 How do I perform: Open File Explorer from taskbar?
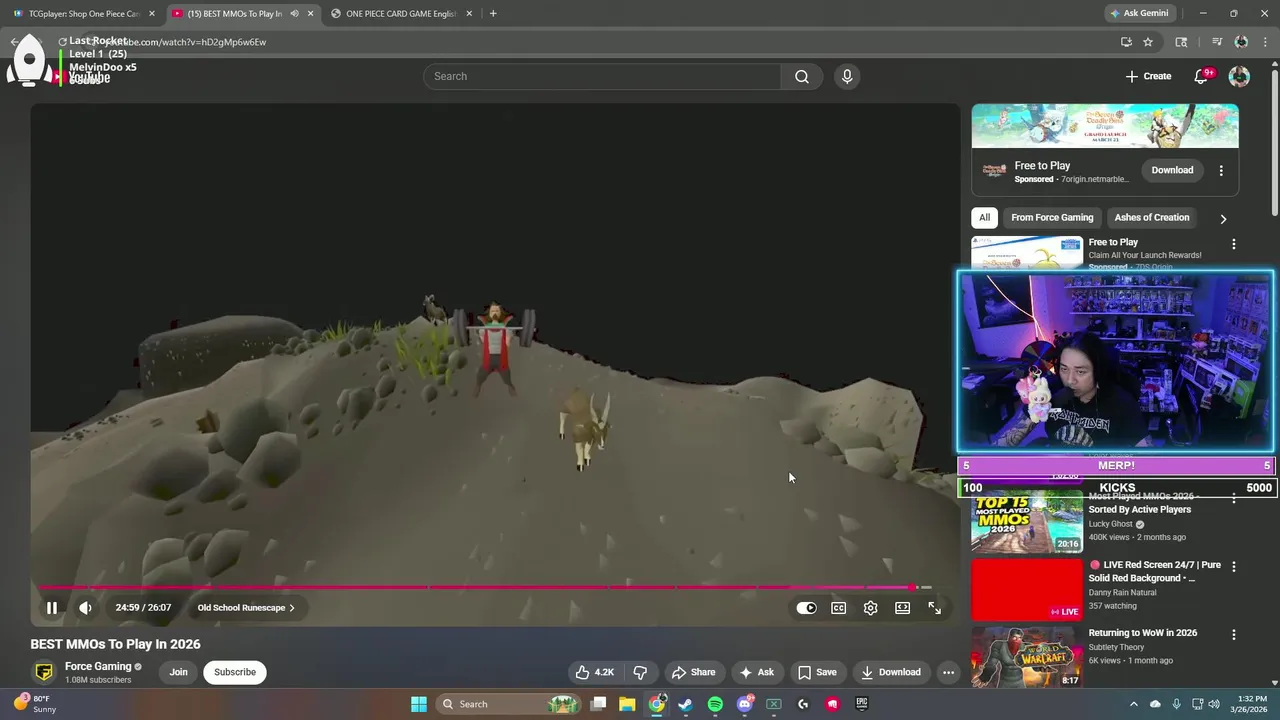pyautogui.click(x=627, y=704)
